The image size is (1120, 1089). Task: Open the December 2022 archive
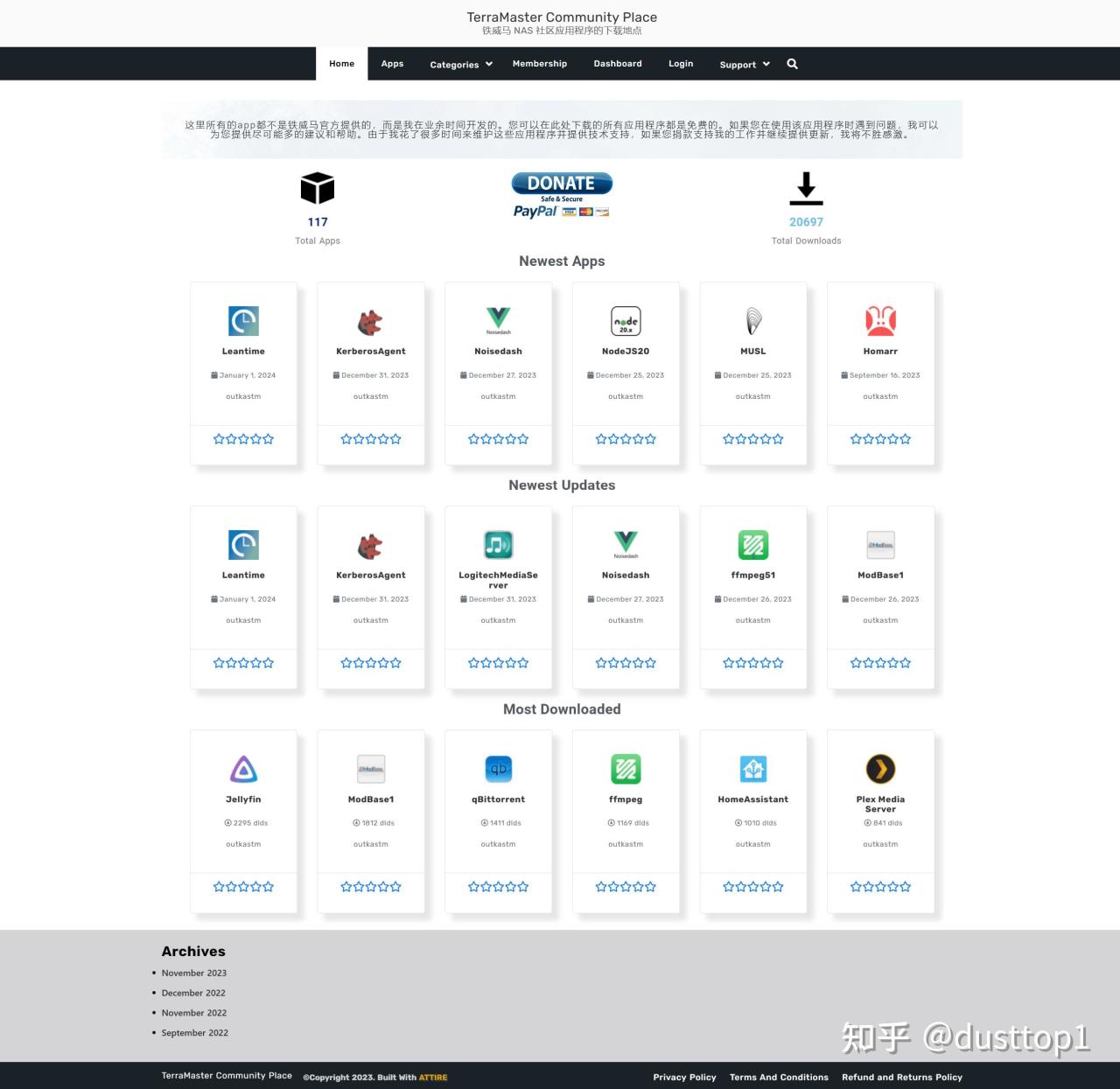[x=193, y=993]
